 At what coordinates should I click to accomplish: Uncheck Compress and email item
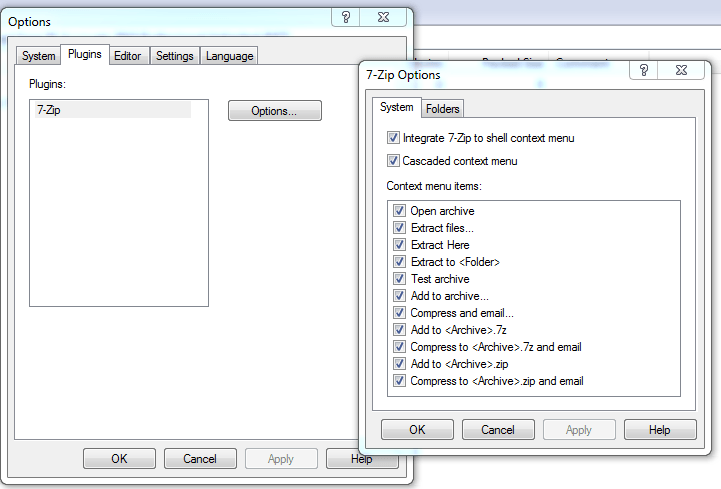(x=400, y=313)
